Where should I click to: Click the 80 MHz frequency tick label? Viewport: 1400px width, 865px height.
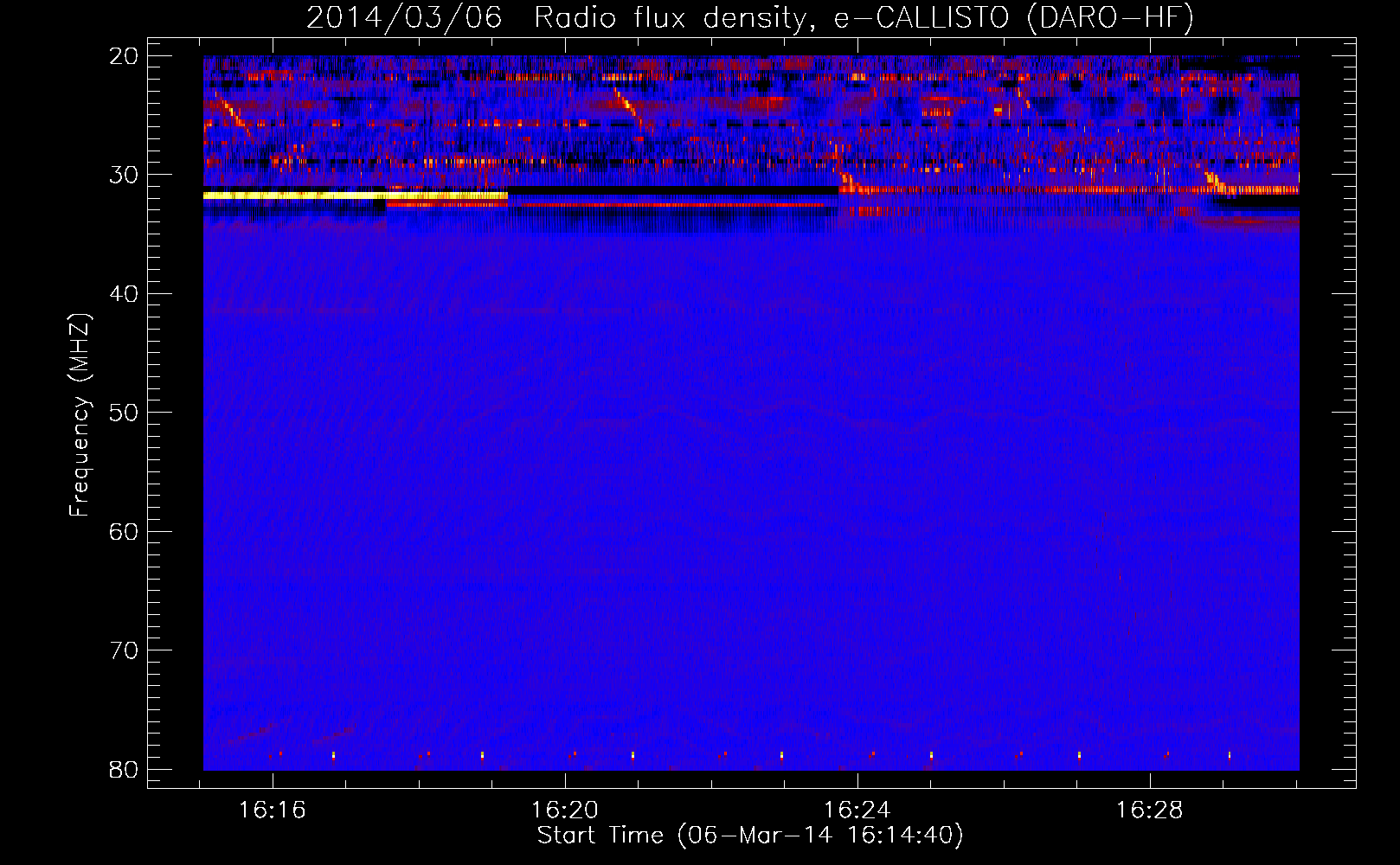coord(125,769)
